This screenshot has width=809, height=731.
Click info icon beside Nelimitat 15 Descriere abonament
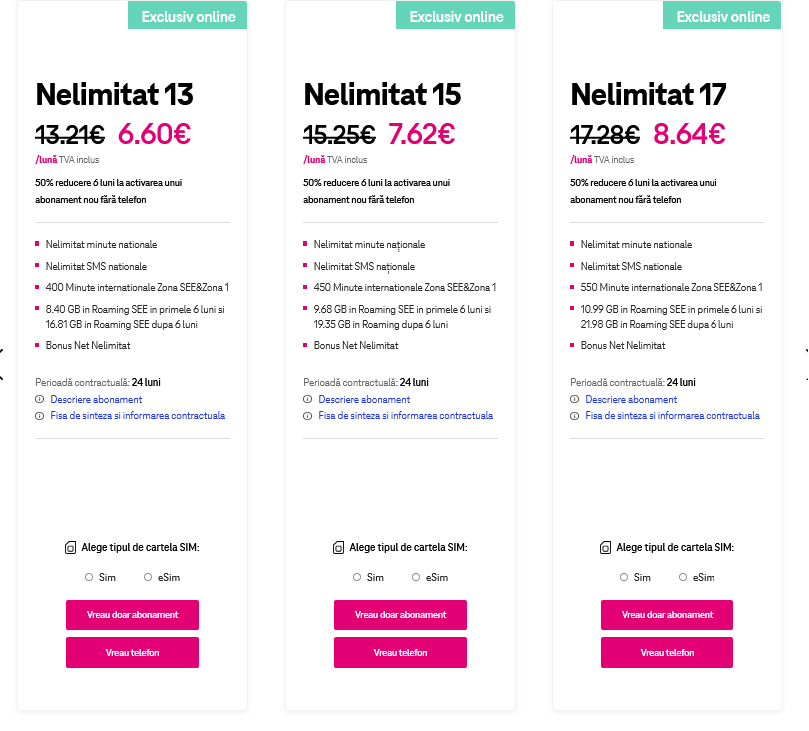coord(307,399)
